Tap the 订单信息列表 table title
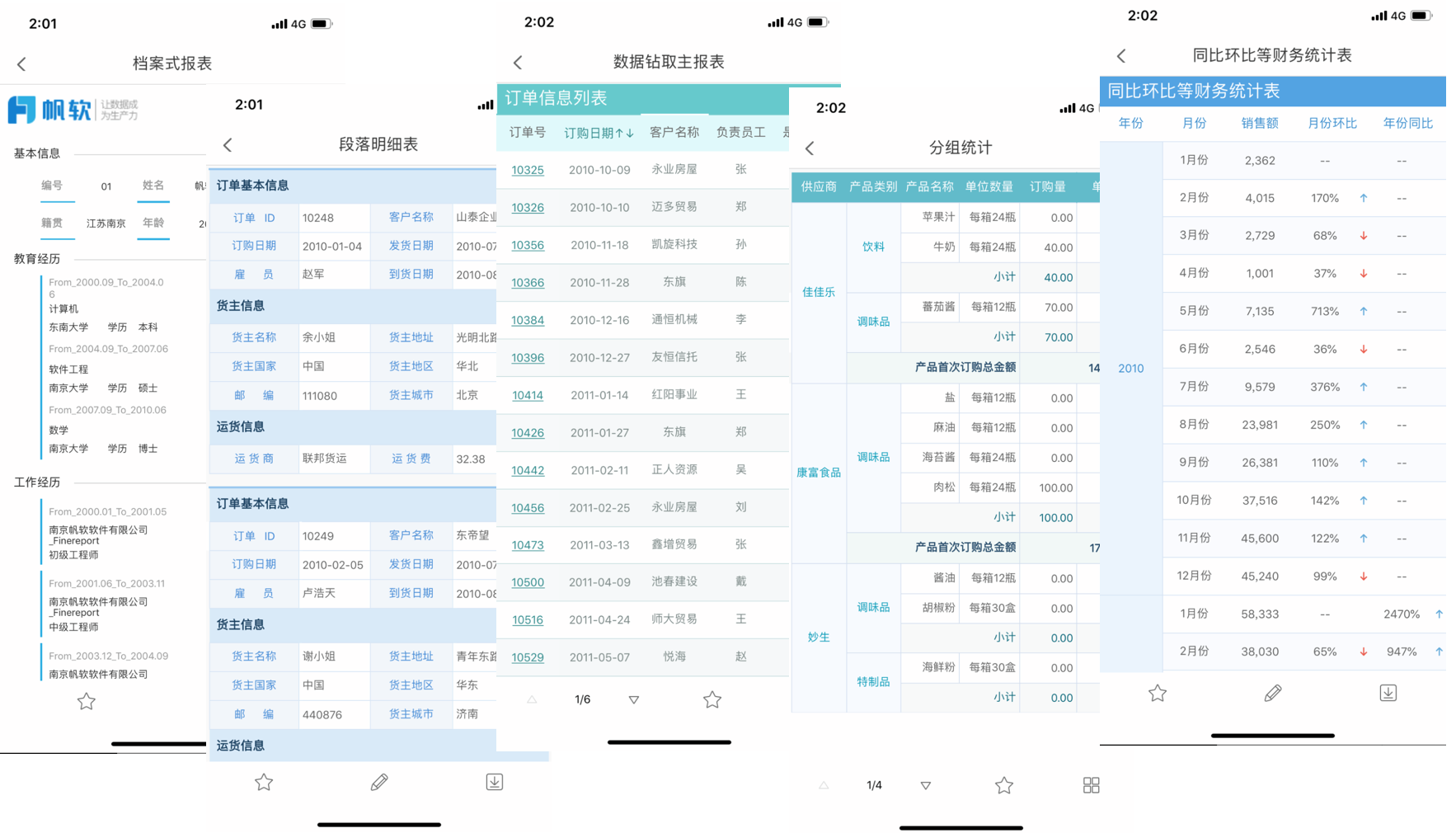Viewport: 1456px width, 833px height. (x=556, y=98)
